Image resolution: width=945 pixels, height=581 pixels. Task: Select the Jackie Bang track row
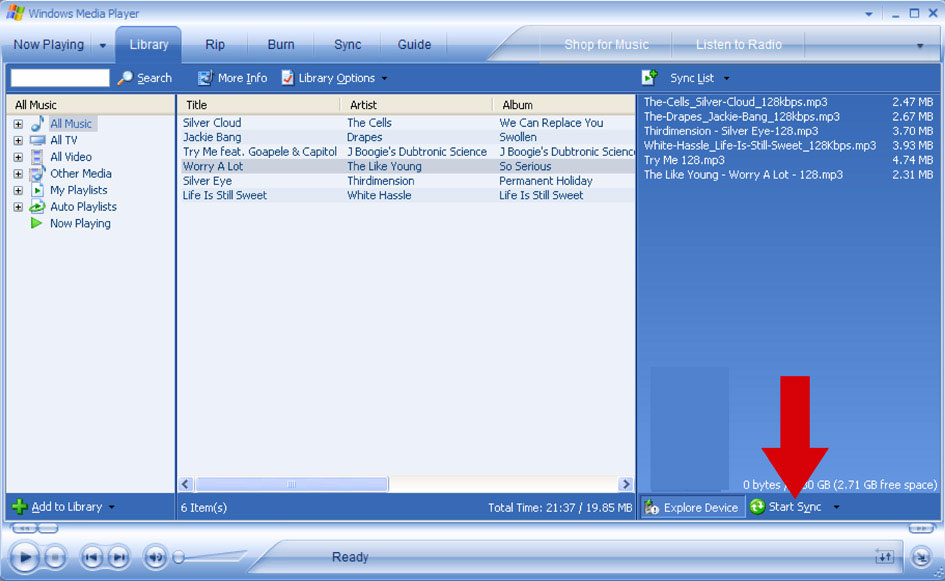[x=407, y=137]
